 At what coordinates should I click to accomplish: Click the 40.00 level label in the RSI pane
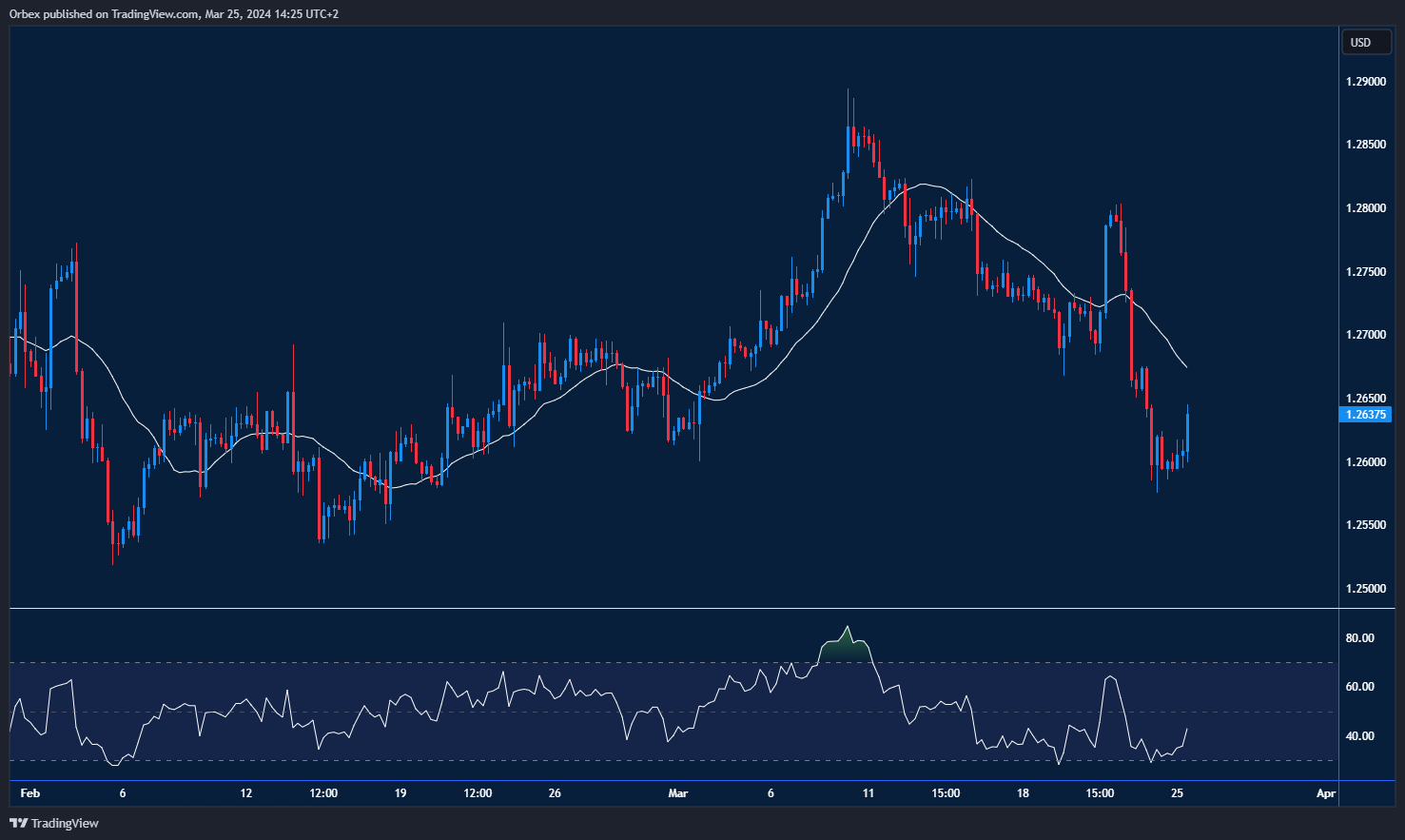click(1359, 733)
